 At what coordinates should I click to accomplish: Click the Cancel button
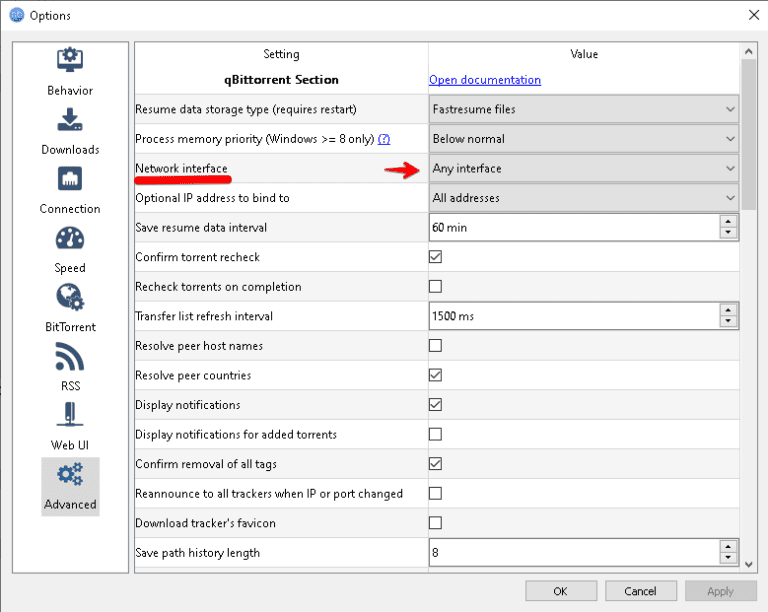coord(641,591)
